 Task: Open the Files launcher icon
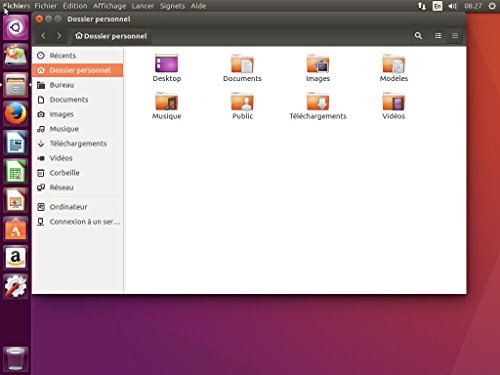[x=15, y=85]
